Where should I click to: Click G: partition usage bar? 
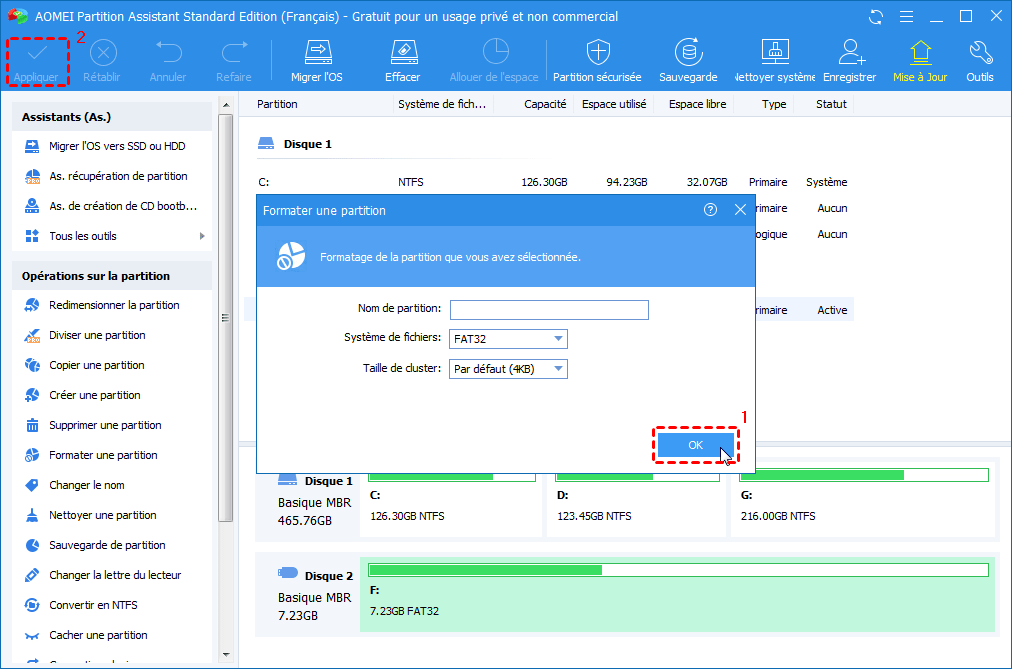pos(864,475)
